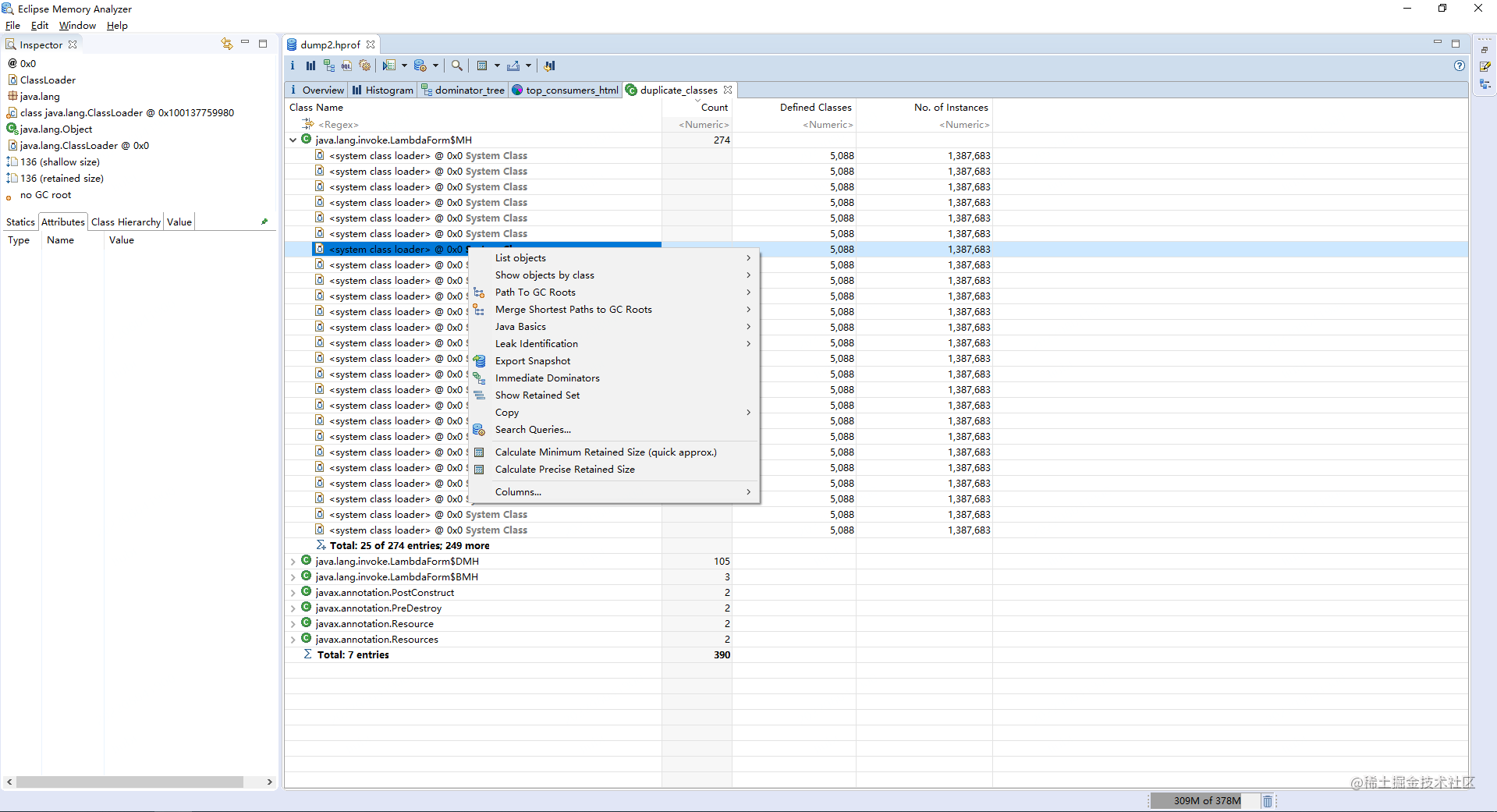Open the query browser database icon
This screenshot has height=812, width=1497.
click(x=420, y=66)
